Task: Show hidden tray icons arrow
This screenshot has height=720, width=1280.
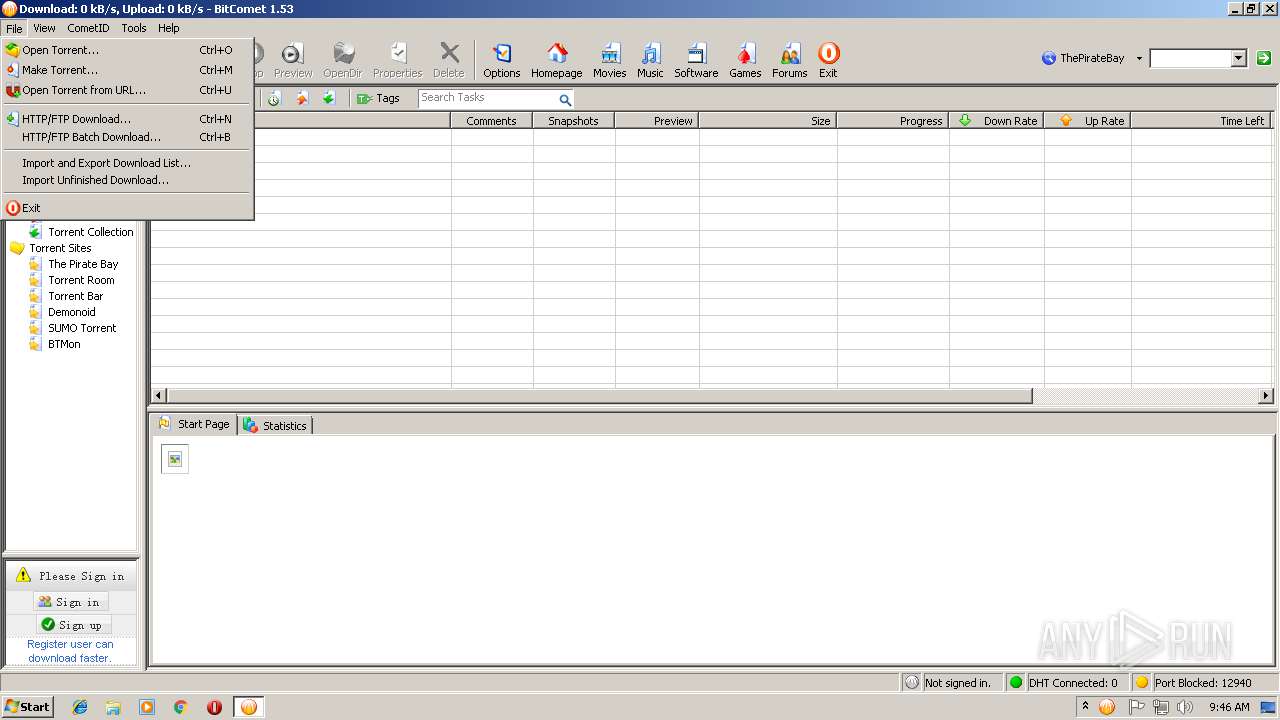Action: click(1085, 706)
